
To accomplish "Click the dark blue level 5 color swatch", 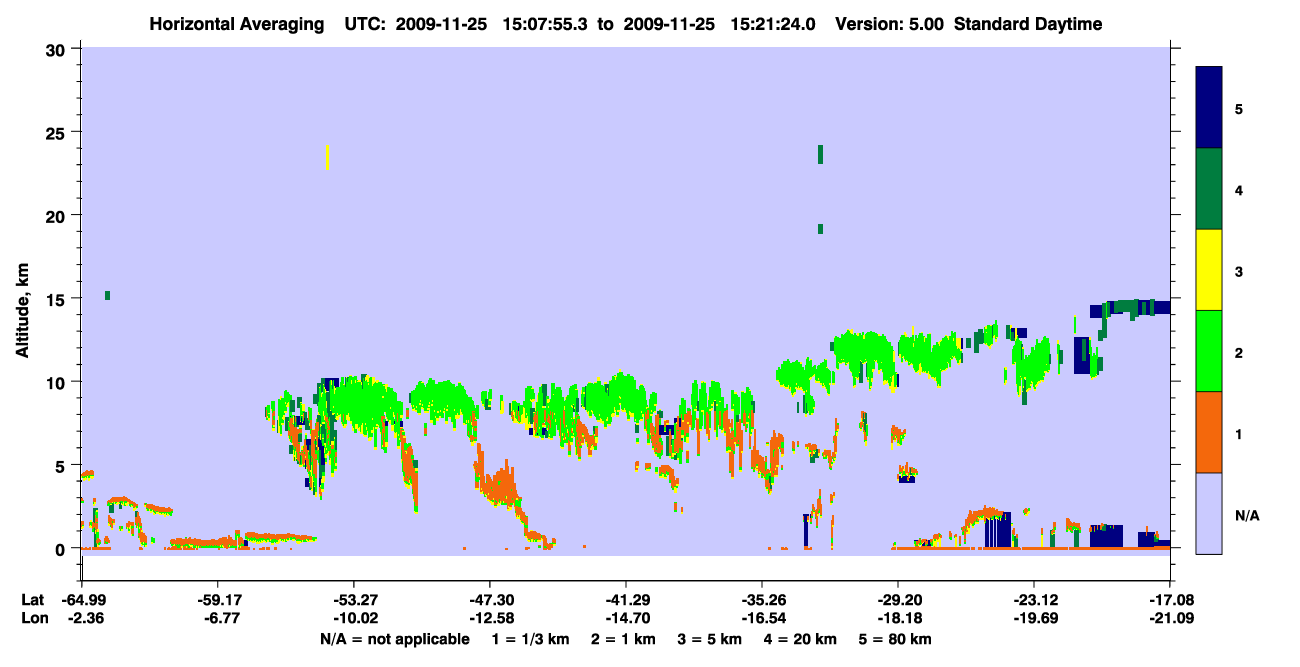I will point(1209,108).
